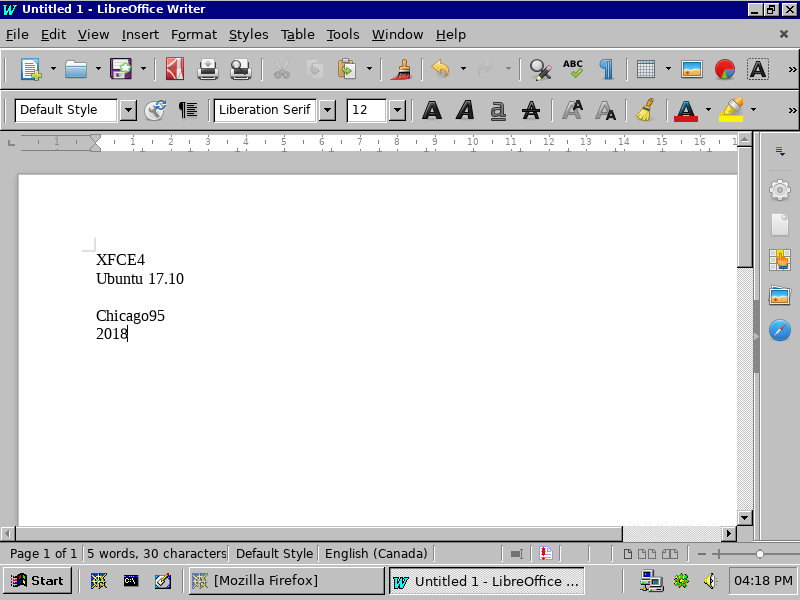Insert an image from the toolbar
Screen dimensions: 800x600
pos(690,70)
